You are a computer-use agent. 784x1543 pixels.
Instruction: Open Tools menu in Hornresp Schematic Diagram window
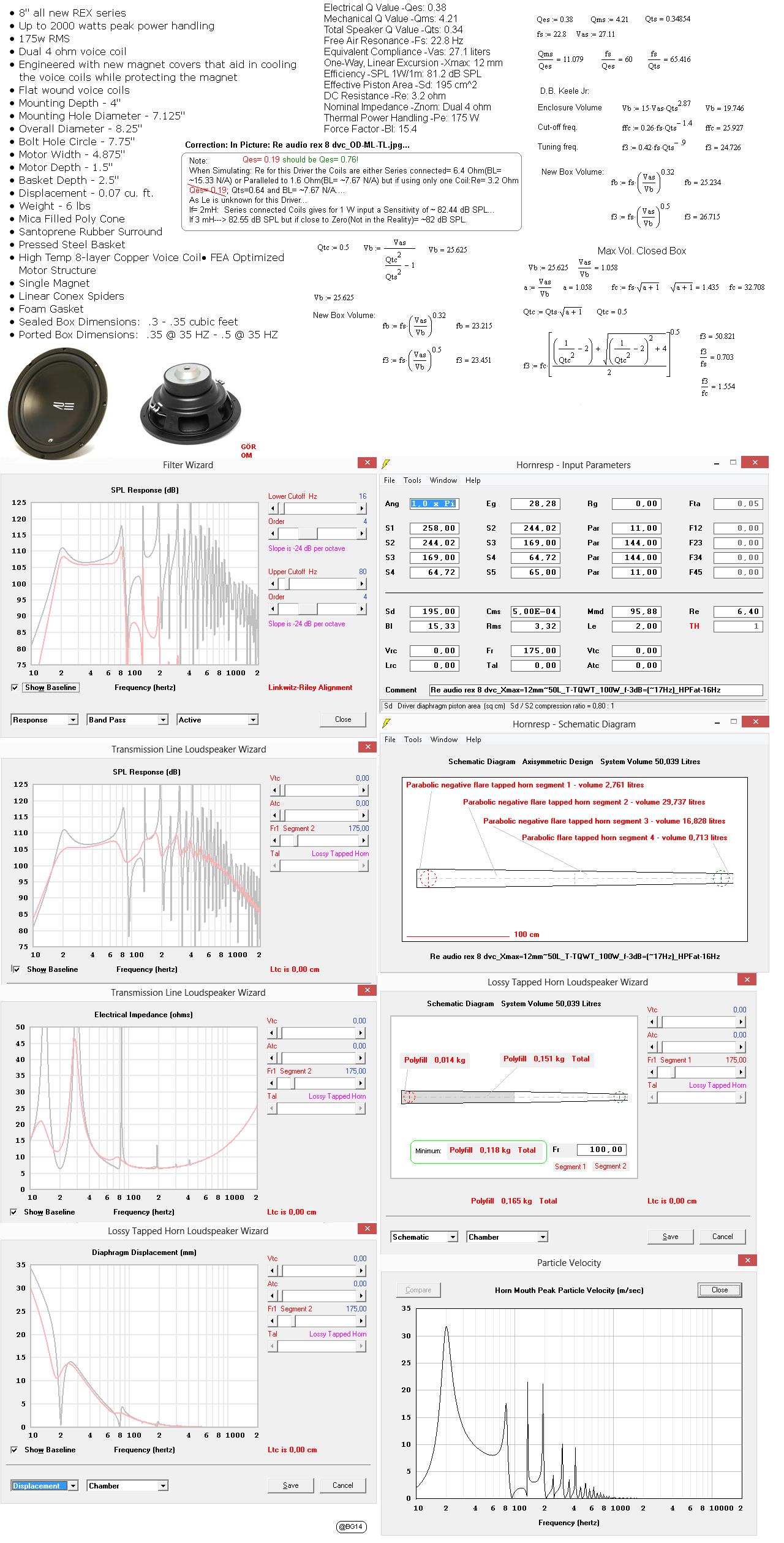coord(413,740)
